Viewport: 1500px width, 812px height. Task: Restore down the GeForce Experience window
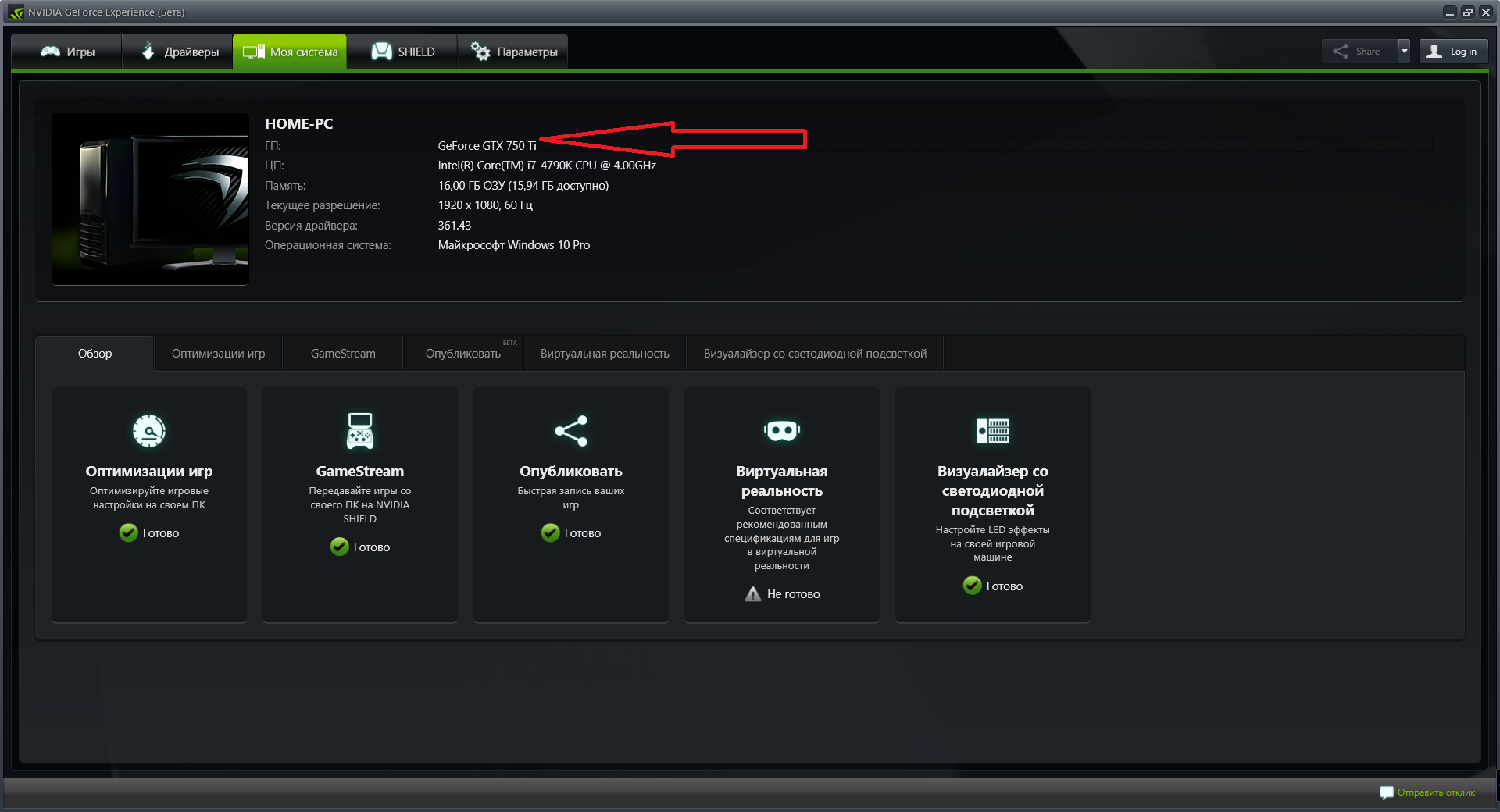[1468, 12]
